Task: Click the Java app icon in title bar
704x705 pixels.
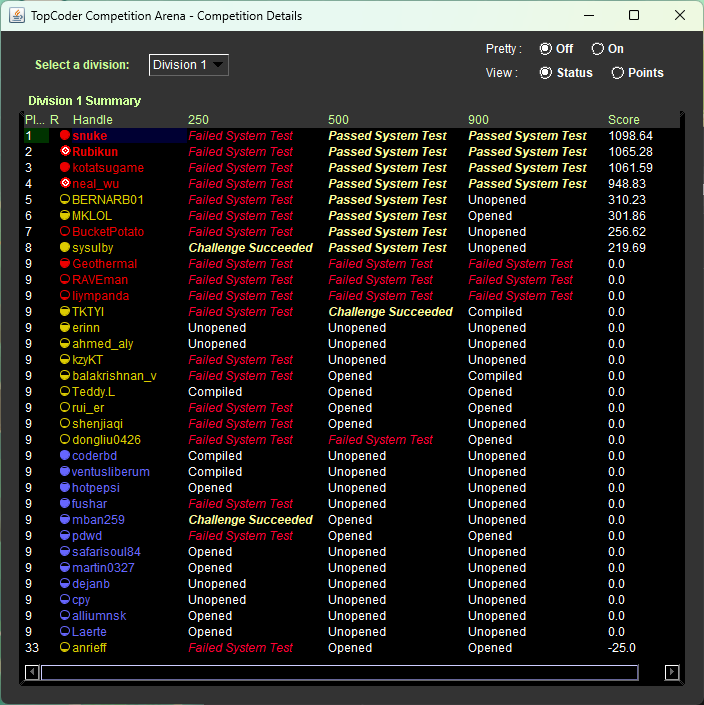Action: coord(17,15)
